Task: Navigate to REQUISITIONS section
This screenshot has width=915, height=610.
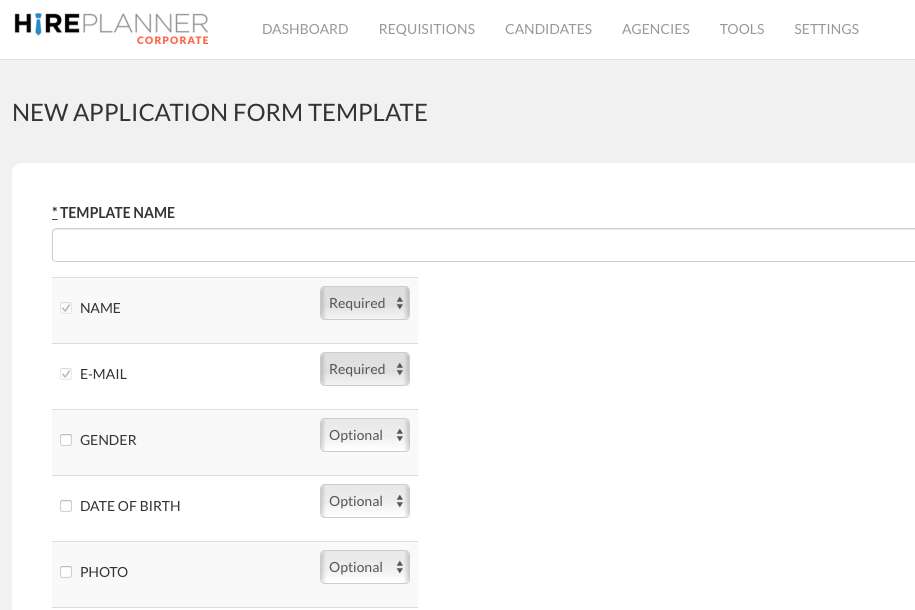Action: point(426,29)
